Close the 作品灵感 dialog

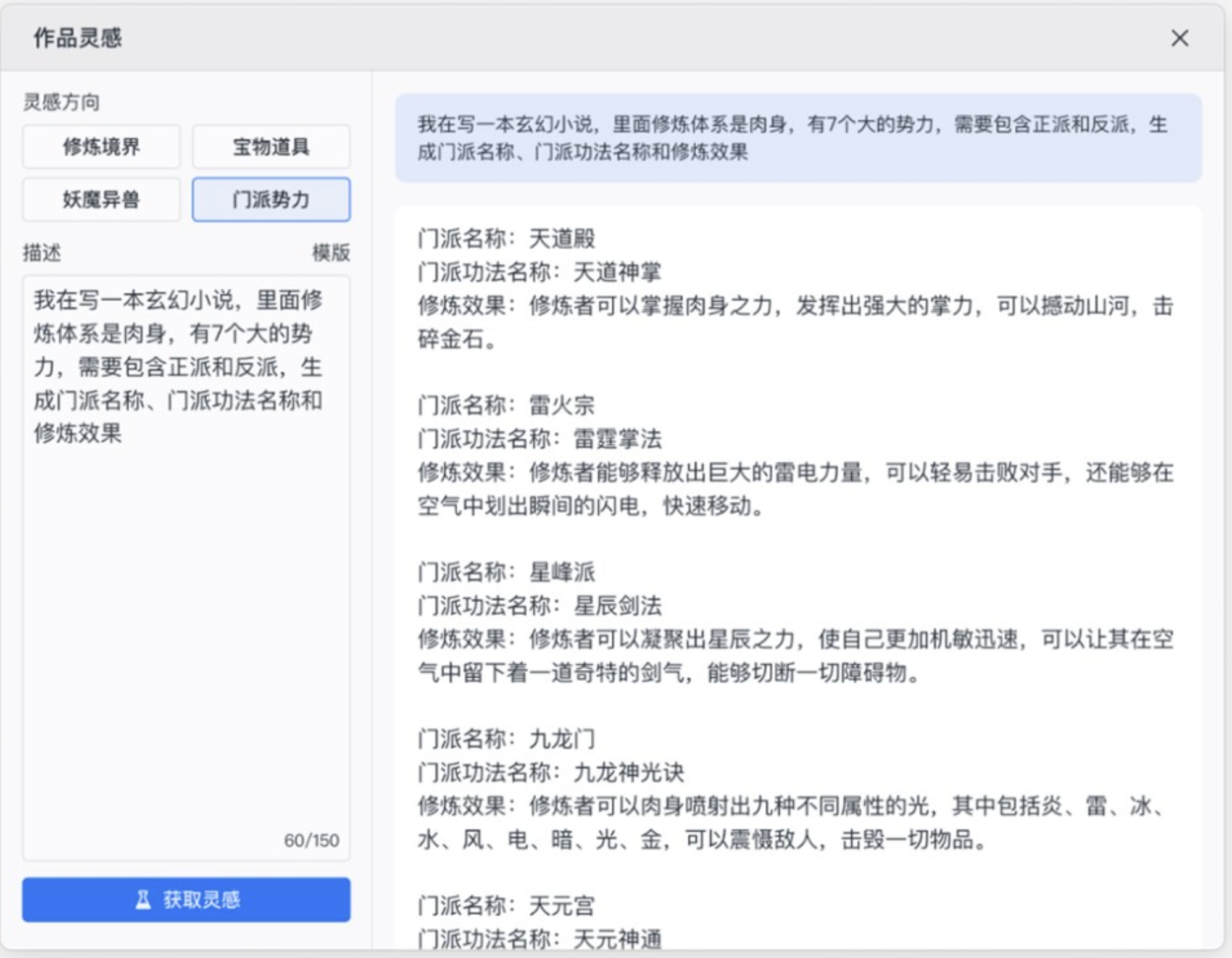pos(1180,38)
